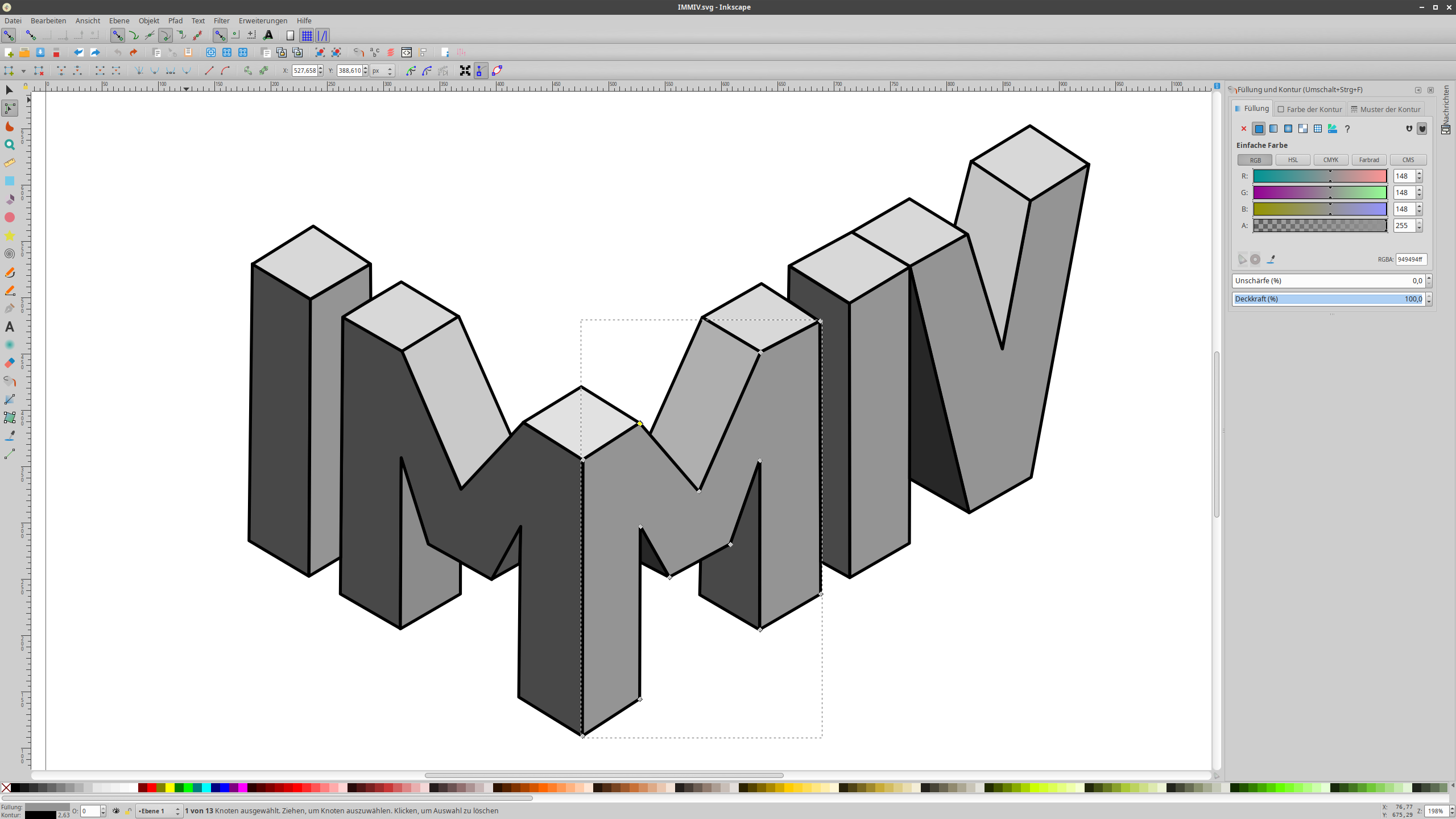
Task: Toggle the page grid display
Action: pos(307,35)
